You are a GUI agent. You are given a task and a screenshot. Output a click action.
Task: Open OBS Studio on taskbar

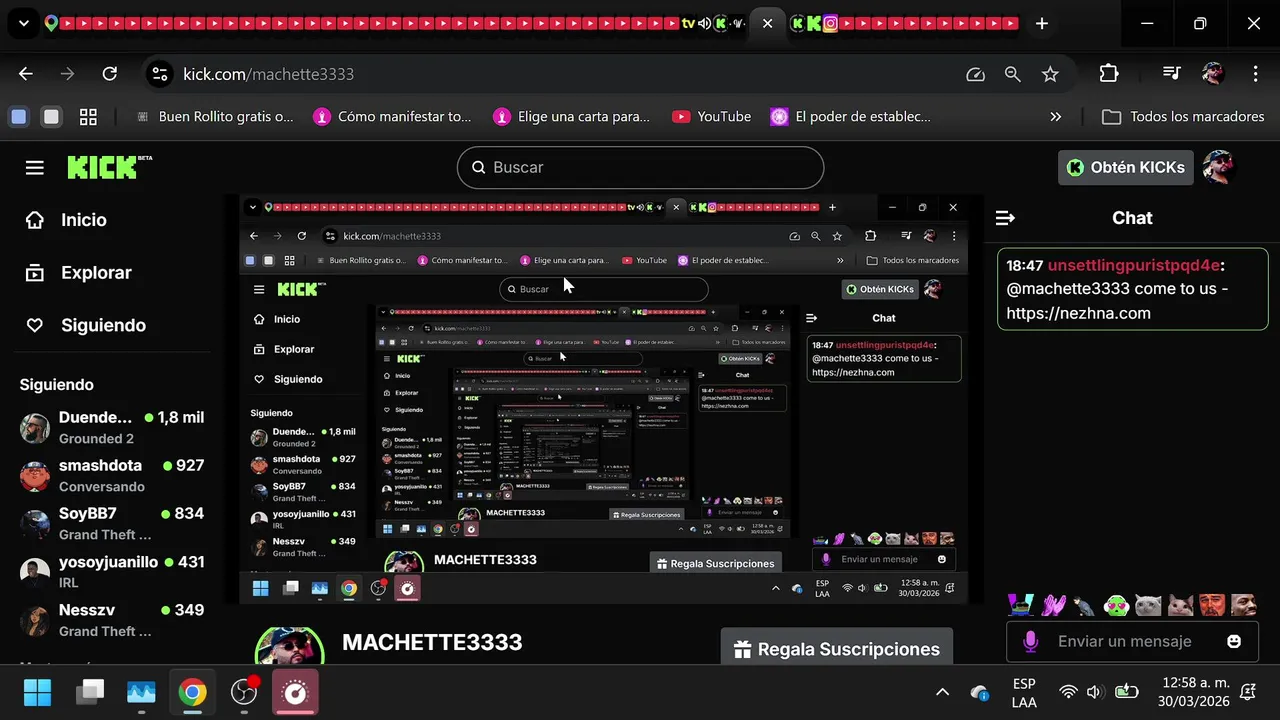(244, 692)
